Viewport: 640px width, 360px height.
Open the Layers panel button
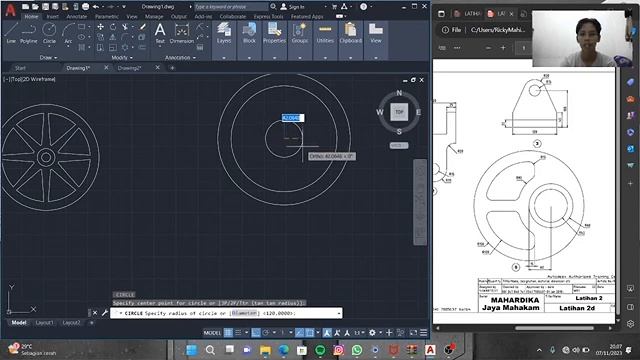click(x=224, y=33)
